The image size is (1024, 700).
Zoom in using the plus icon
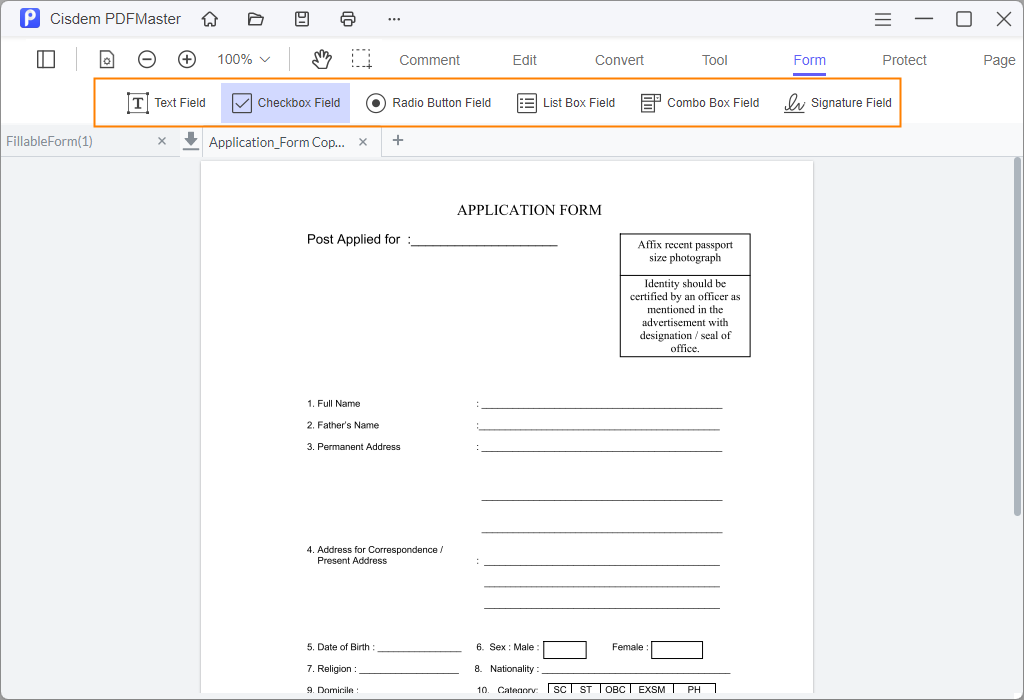point(187,59)
